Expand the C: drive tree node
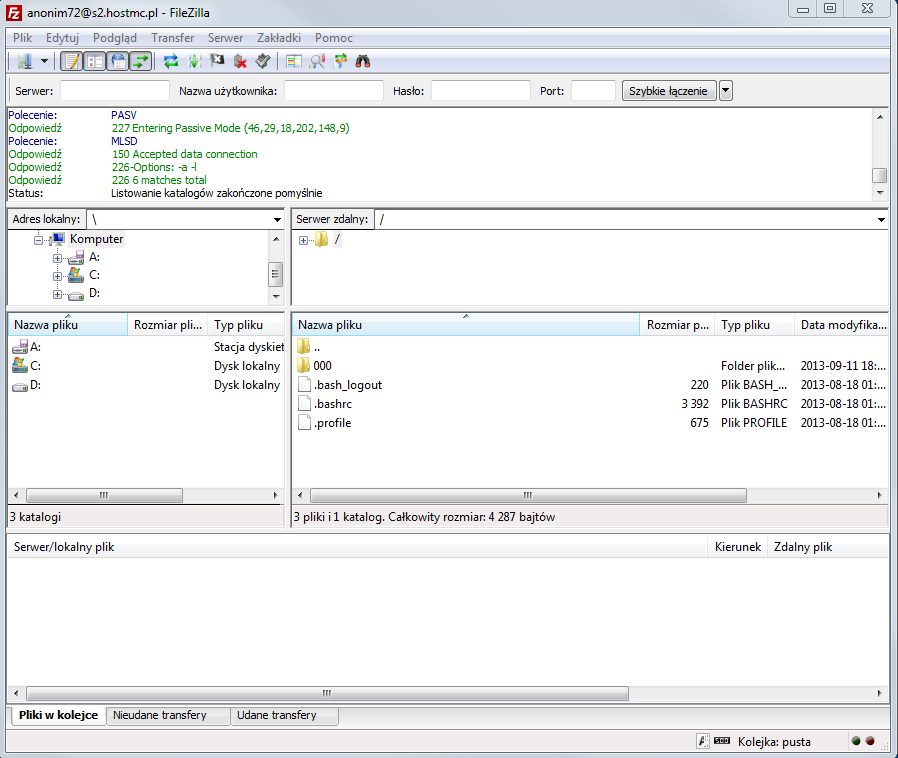The image size is (898, 758). tap(58, 275)
